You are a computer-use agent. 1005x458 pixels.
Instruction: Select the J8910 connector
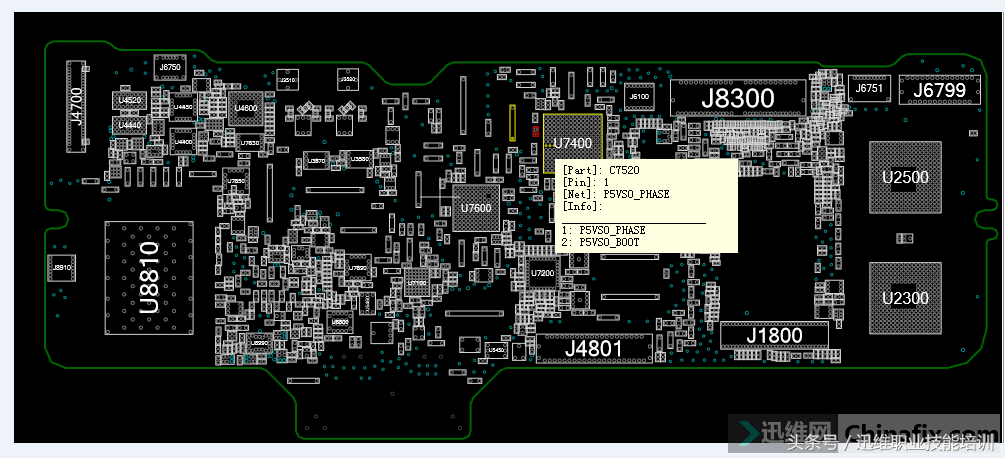[x=62, y=268]
